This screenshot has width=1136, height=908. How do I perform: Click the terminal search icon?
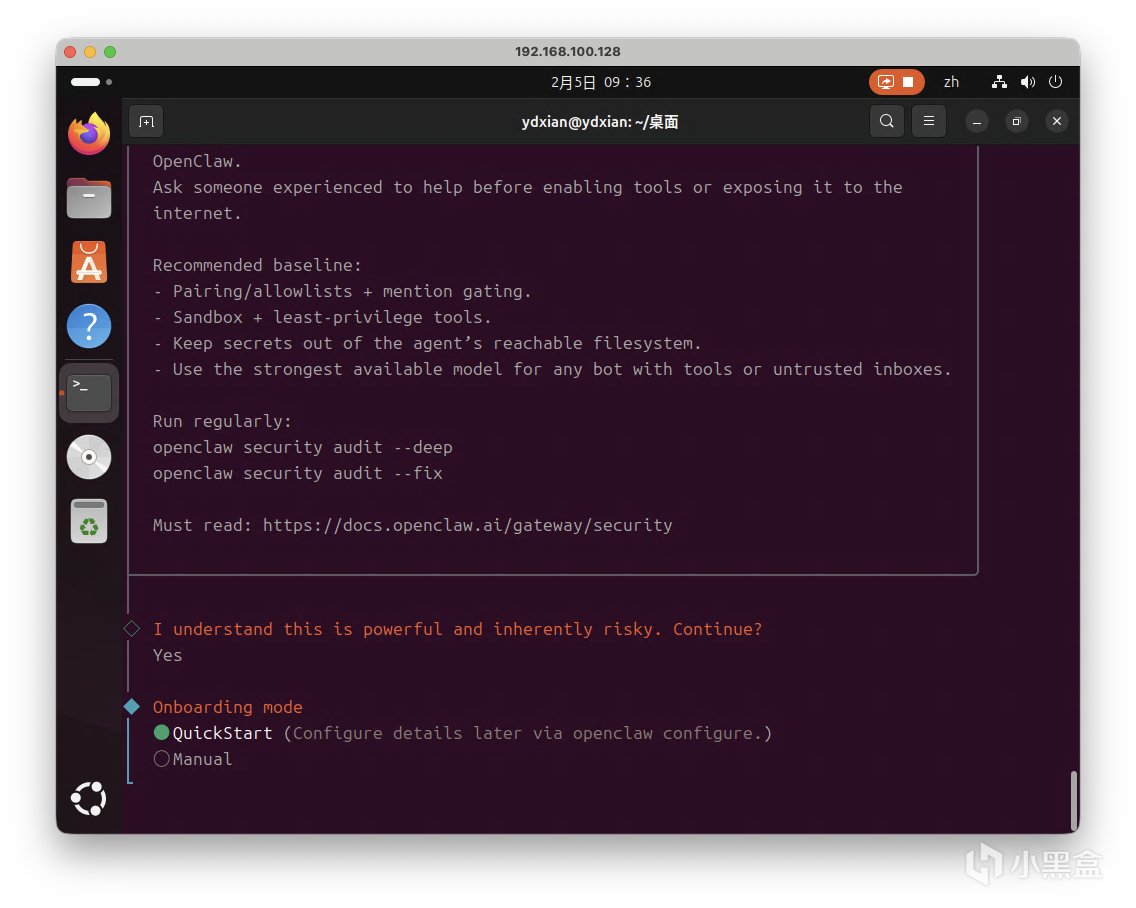click(887, 122)
